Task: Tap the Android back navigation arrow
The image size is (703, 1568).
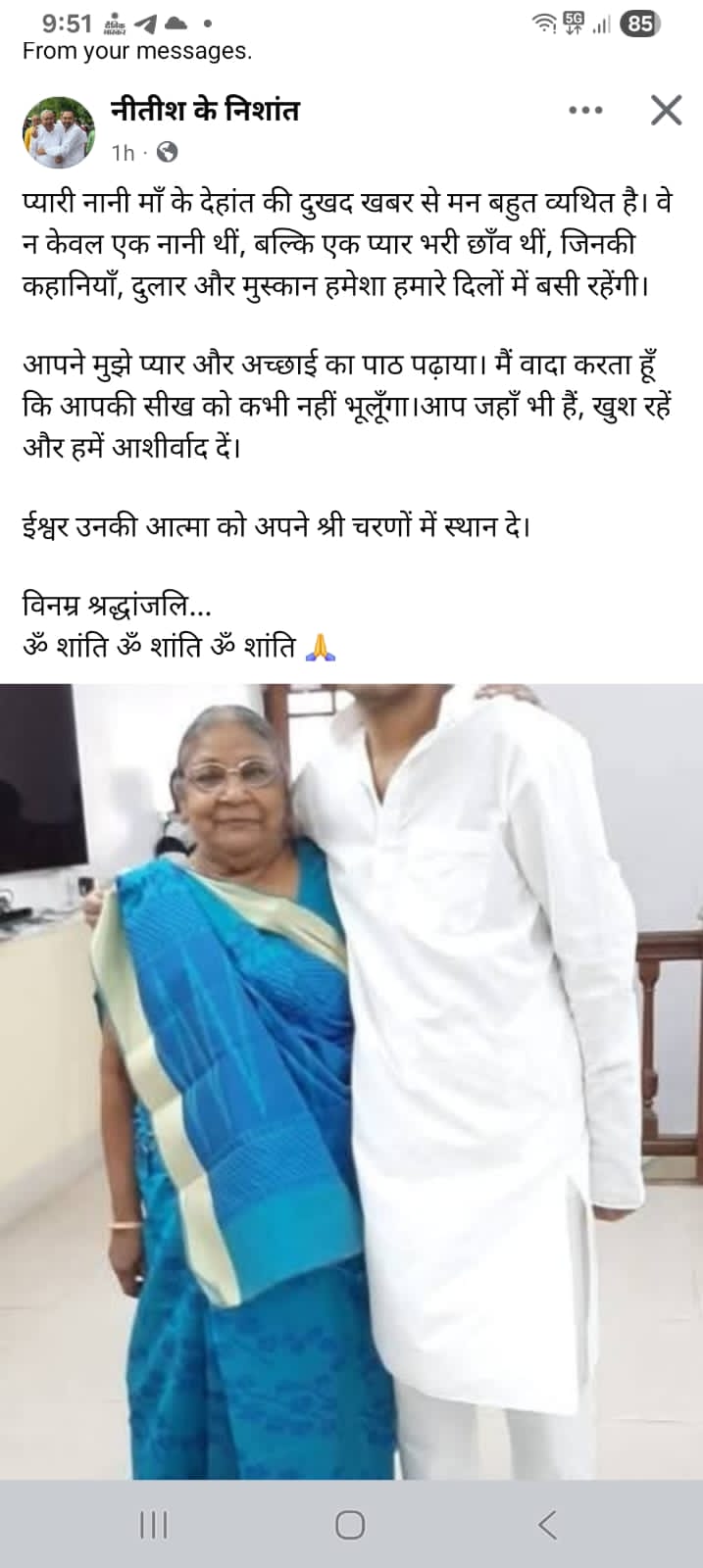Action: pos(547,1525)
